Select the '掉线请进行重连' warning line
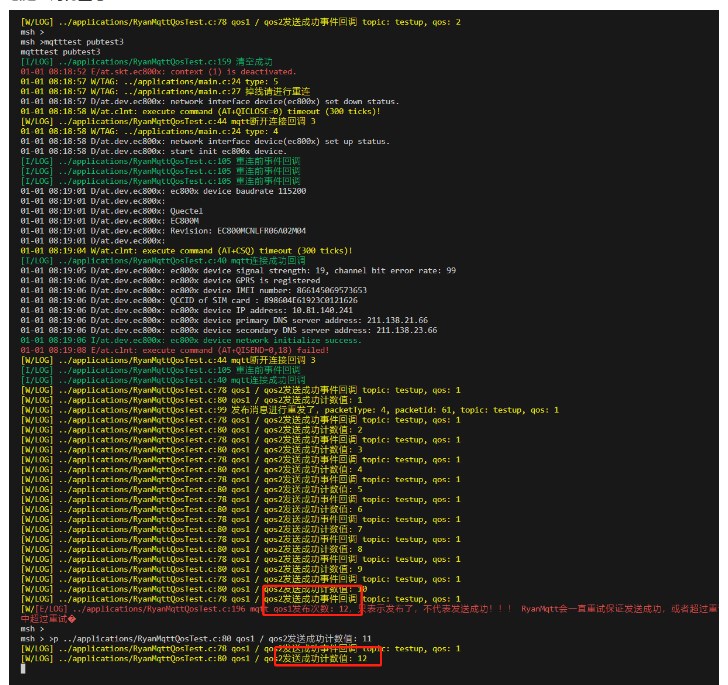 click(x=165, y=91)
